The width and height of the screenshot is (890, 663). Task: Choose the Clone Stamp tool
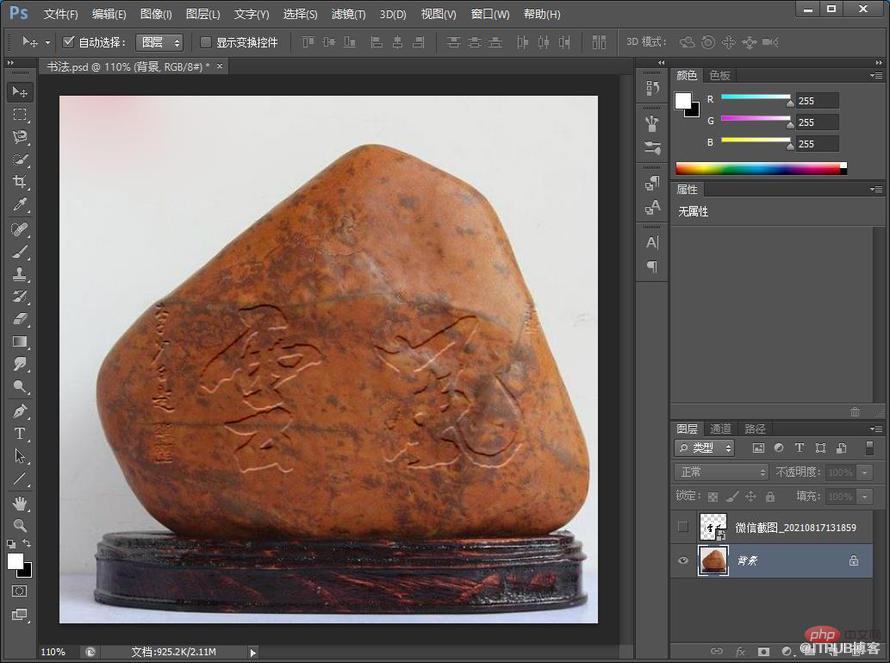tap(20, 274)
